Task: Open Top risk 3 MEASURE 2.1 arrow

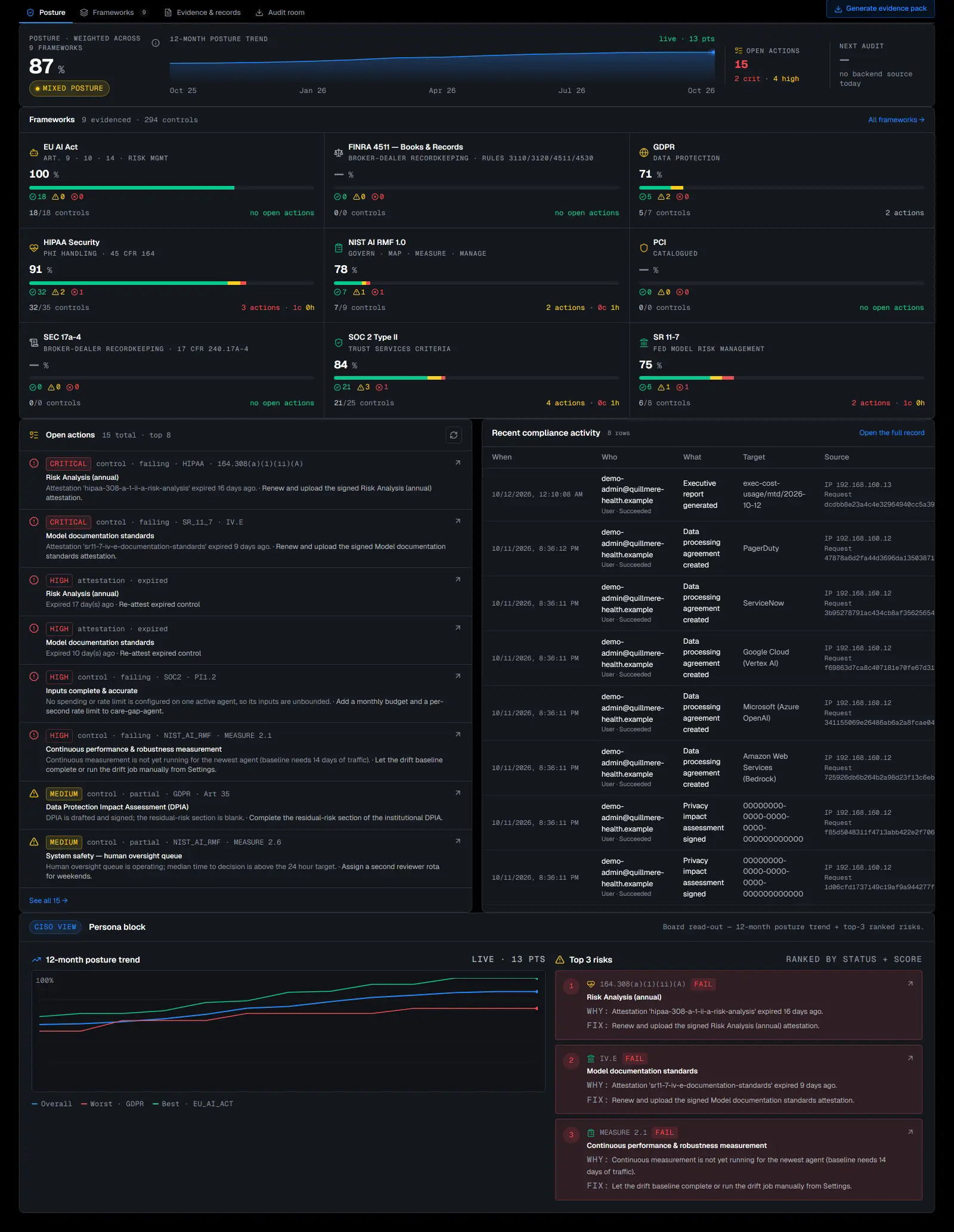Action: click(910, 1132)
